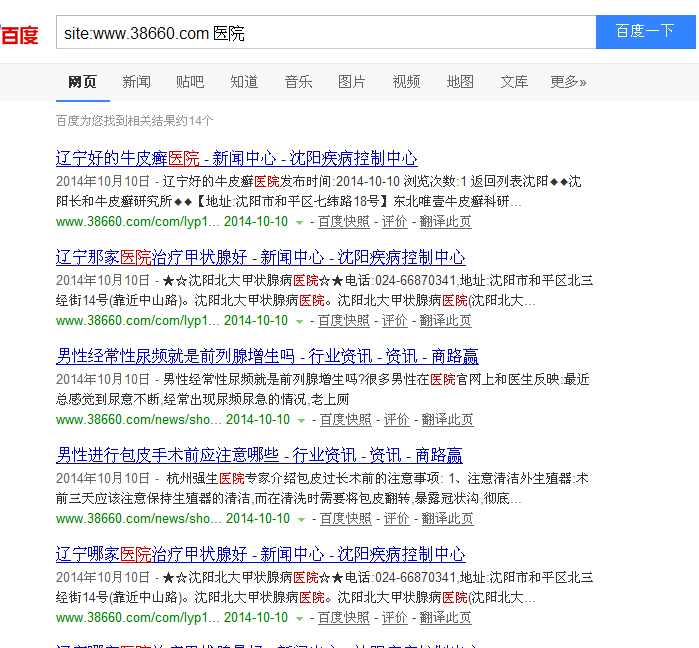Switch to the 音乐 tab
This screenshot has height=648, width=699.
(298, 82)
